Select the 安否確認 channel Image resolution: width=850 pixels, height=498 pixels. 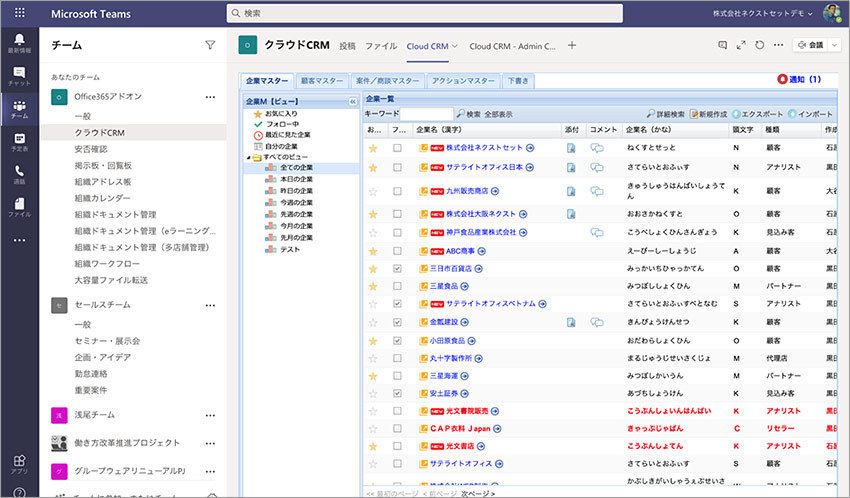click(91, 149)
